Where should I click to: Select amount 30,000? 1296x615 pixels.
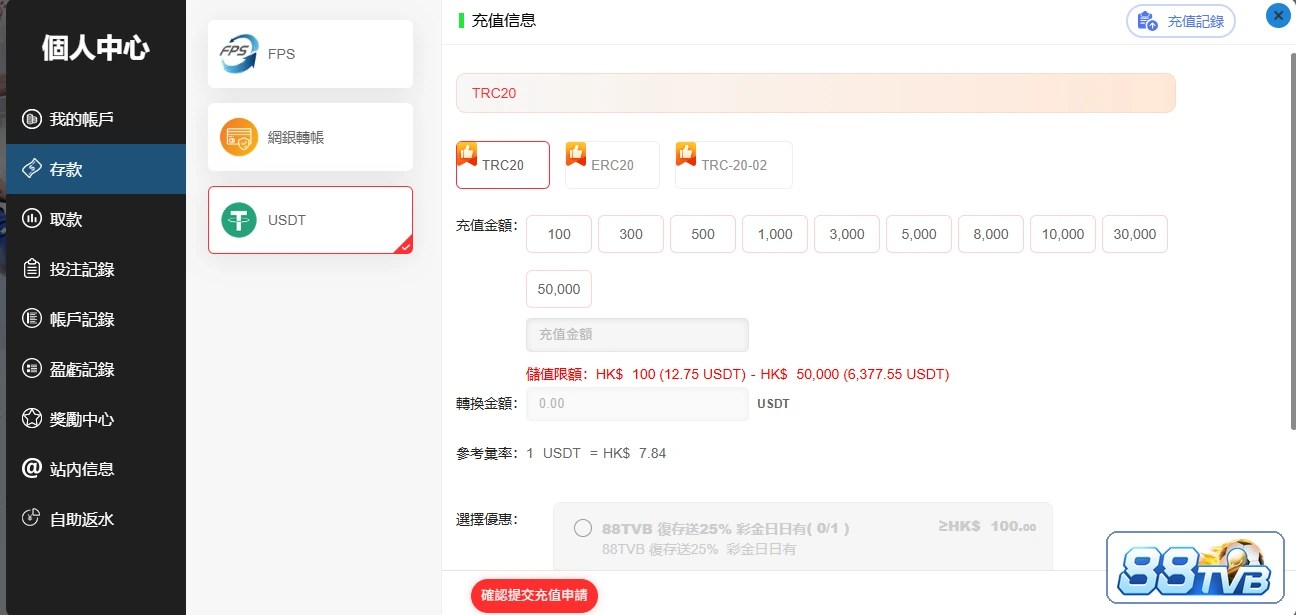point(1135,234)
